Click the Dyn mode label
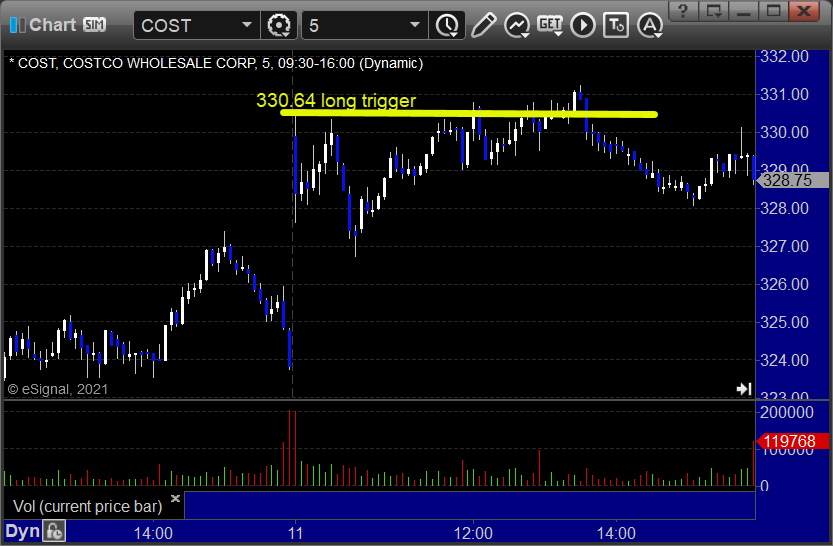Viewport: 833px width, 546px height. (22, 532)
